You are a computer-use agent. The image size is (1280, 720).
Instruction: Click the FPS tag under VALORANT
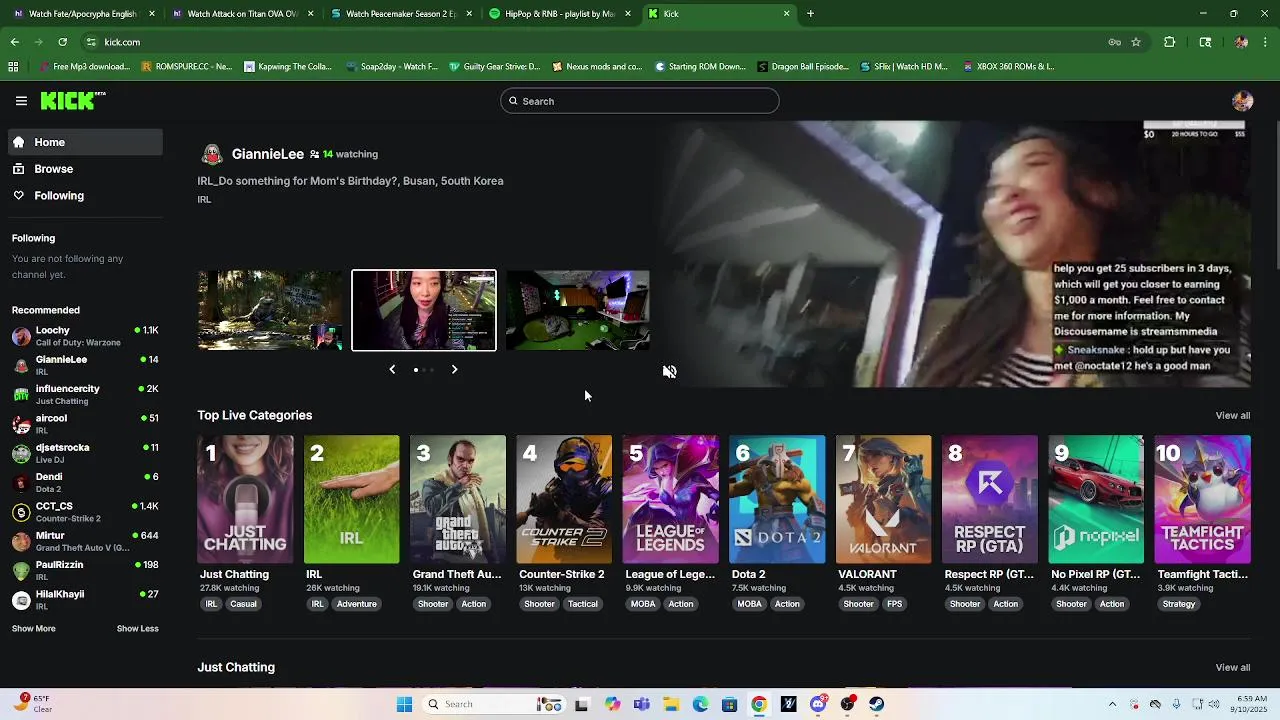894,604
